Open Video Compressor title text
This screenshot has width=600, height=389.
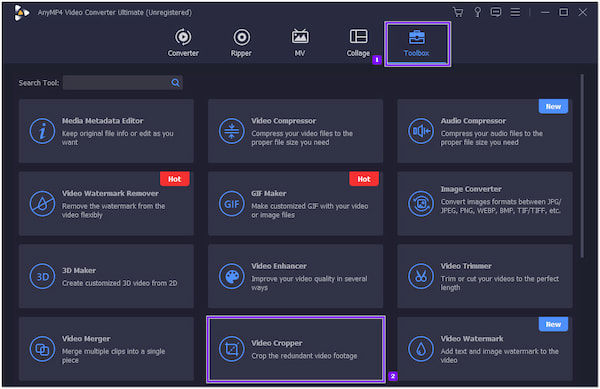point(284,121)
